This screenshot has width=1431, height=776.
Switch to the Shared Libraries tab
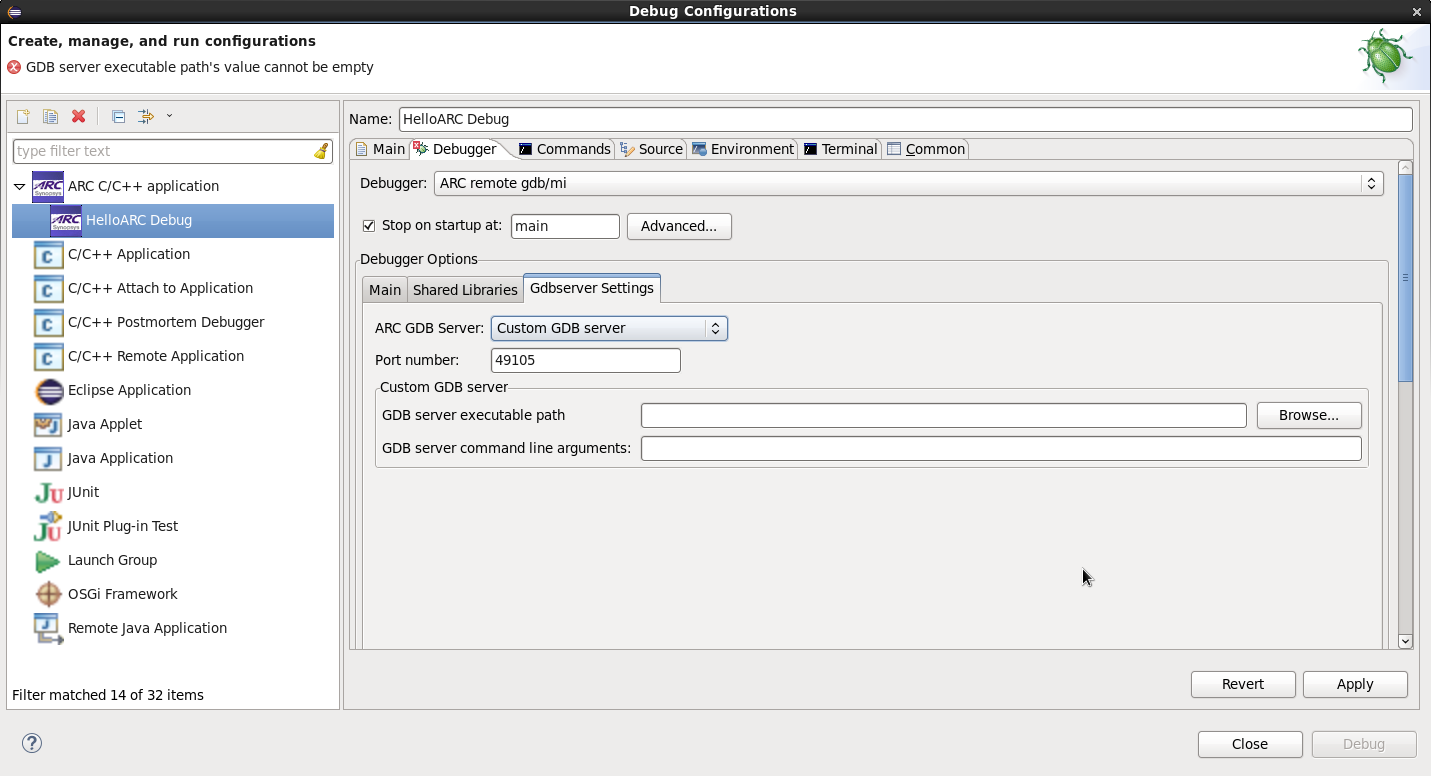click(465, 289)
